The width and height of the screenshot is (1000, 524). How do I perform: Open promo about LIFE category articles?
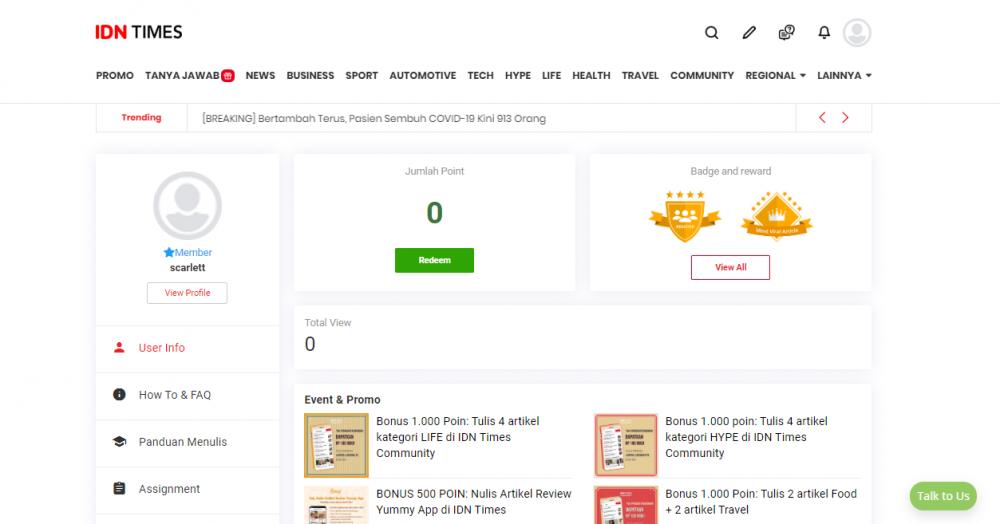457,437
